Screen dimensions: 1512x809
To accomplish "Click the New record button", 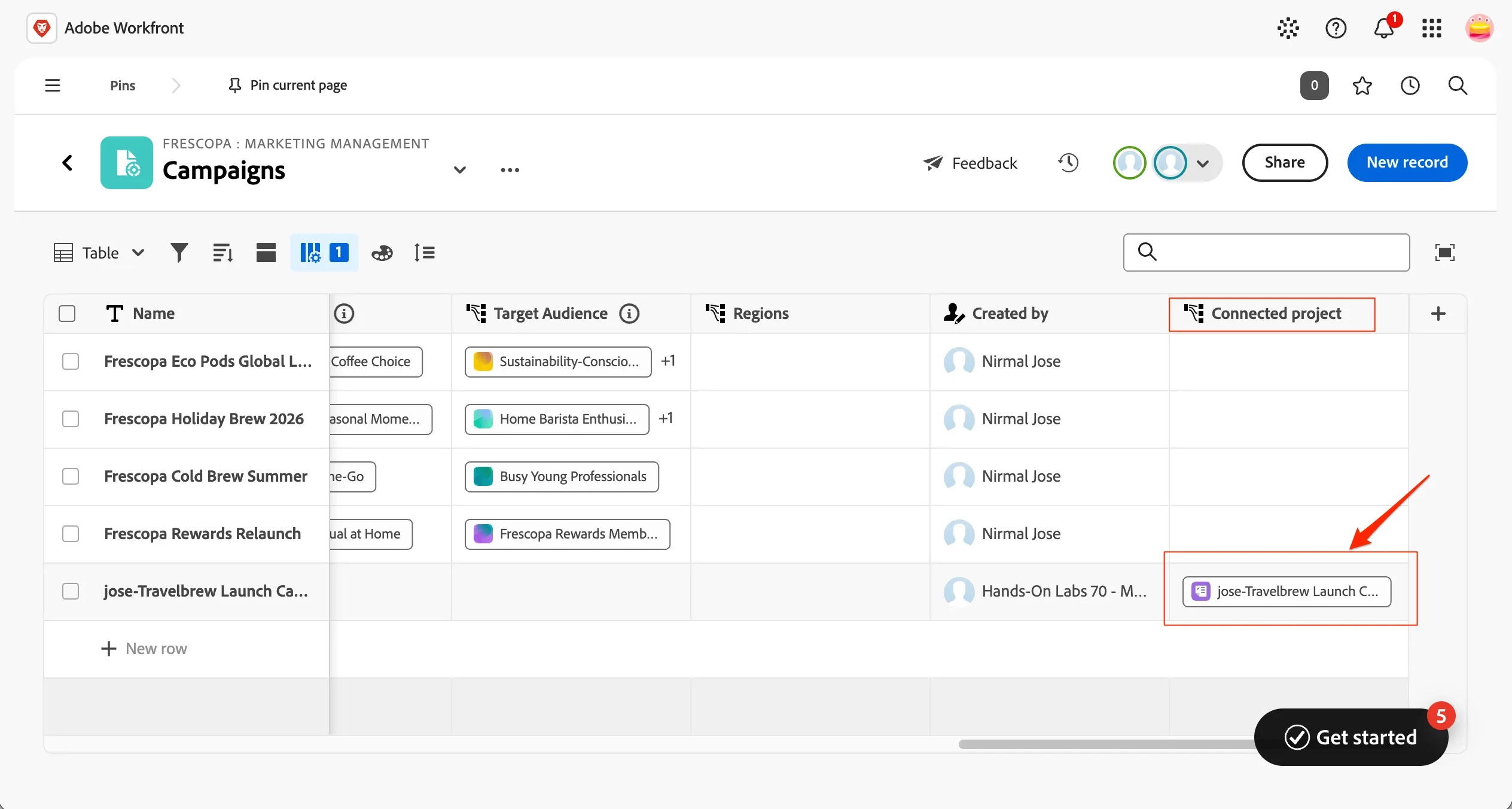I will tap(1407, 163).
